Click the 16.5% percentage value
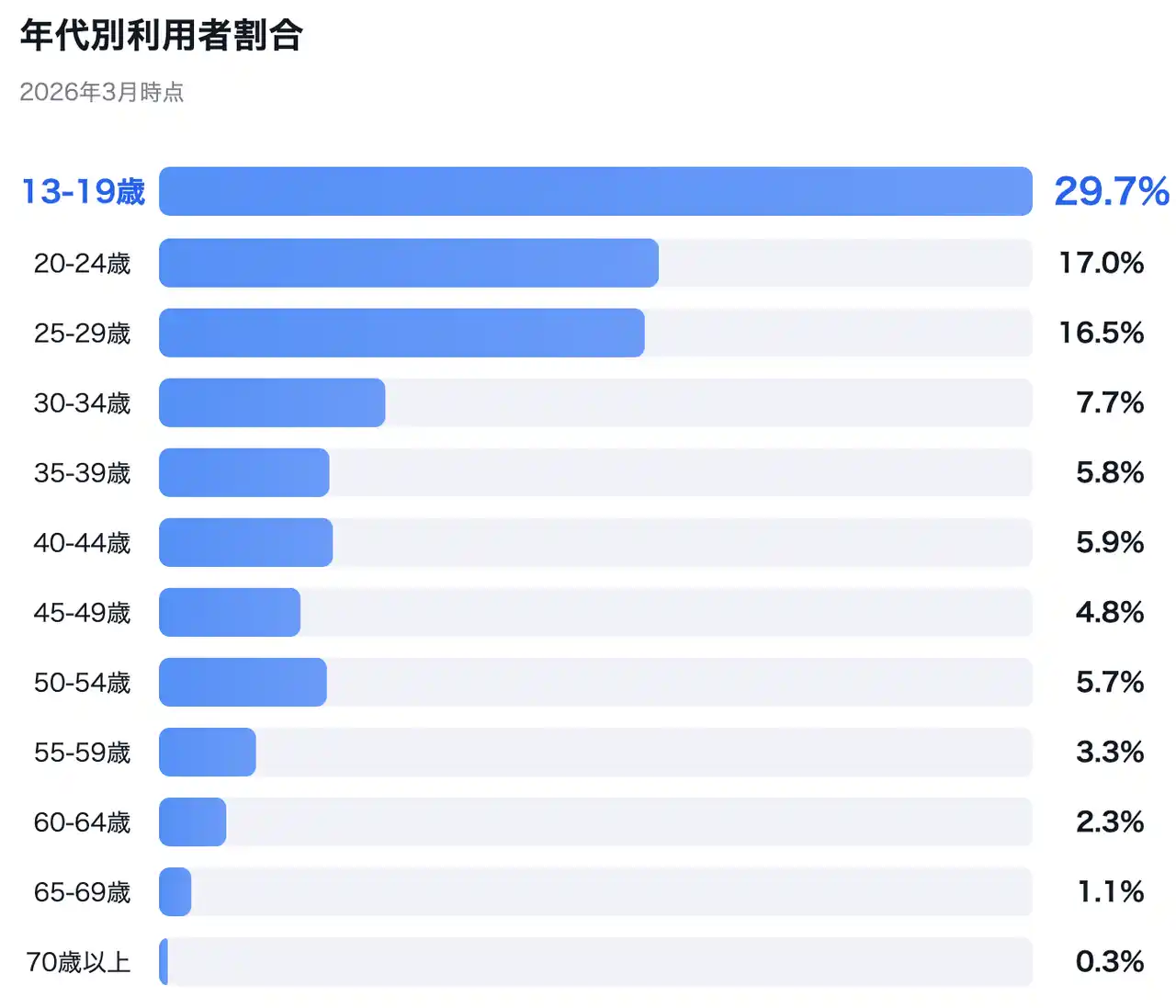Screen dimensions: 1176x1008 pyautogui.click(x=1101, y=333)
